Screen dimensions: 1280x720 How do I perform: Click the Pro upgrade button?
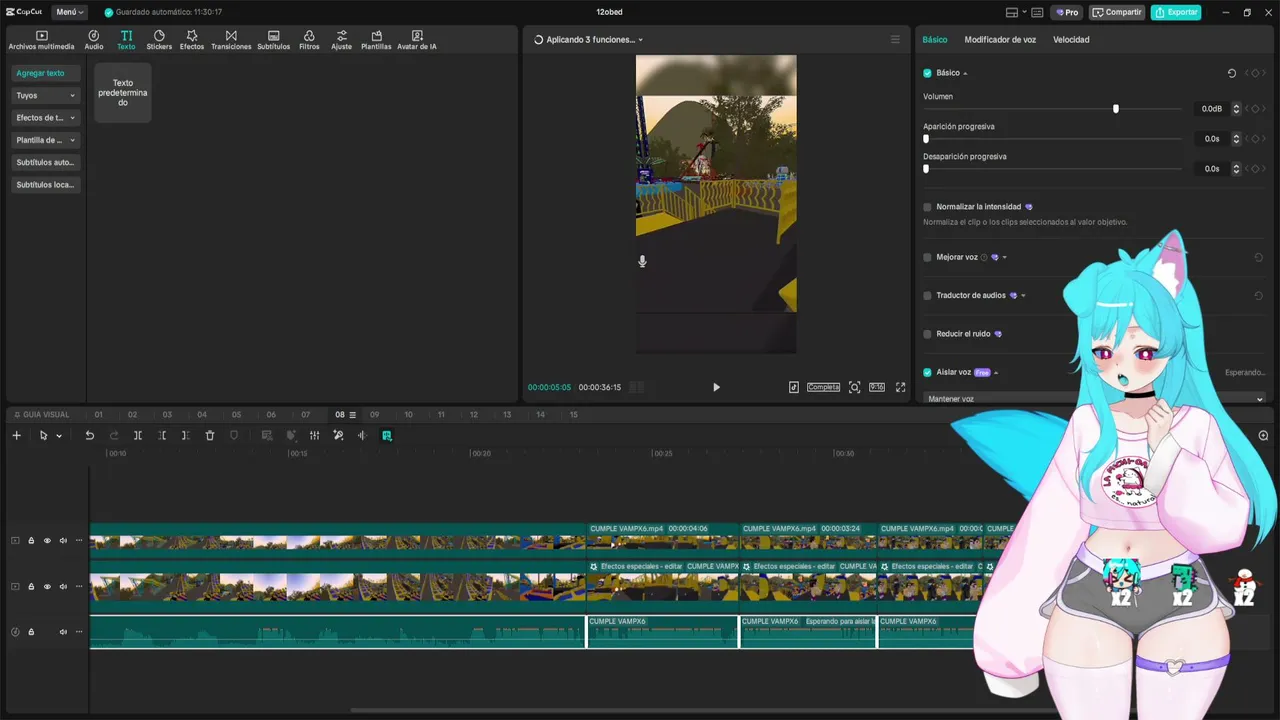[x=1066, y=12]
